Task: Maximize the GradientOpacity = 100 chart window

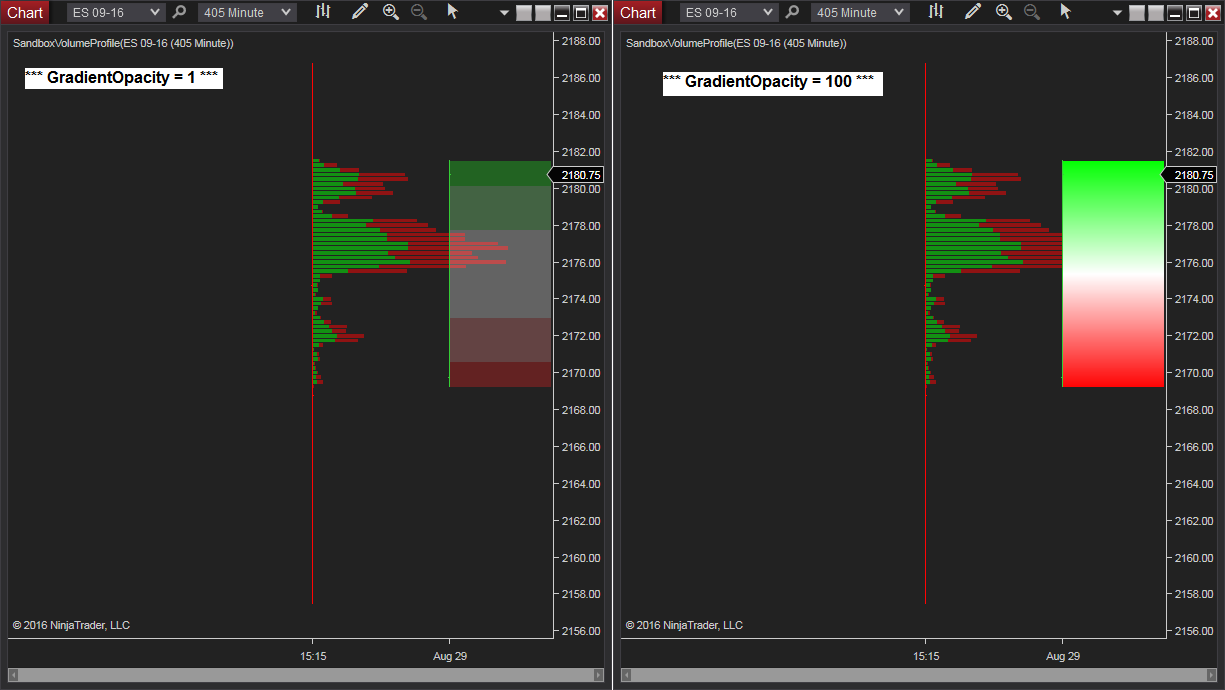Action: 1193,13
